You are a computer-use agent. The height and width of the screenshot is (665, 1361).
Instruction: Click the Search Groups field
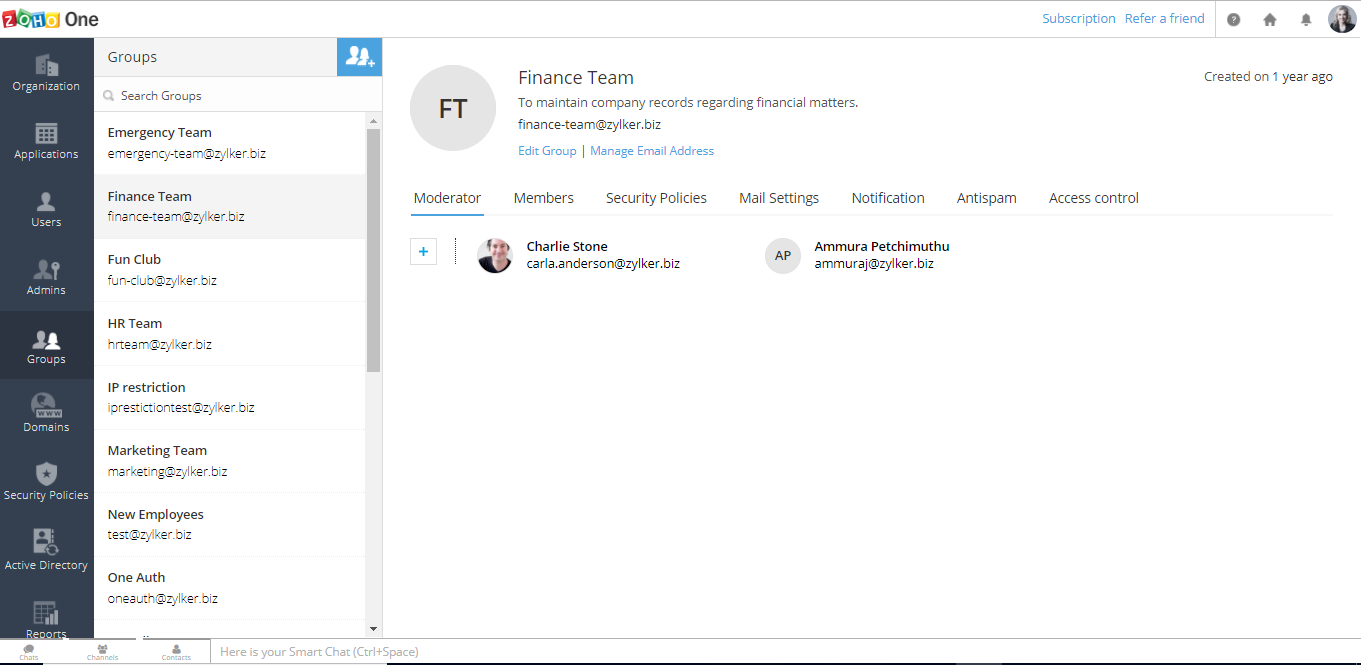[x=240, y=96]
